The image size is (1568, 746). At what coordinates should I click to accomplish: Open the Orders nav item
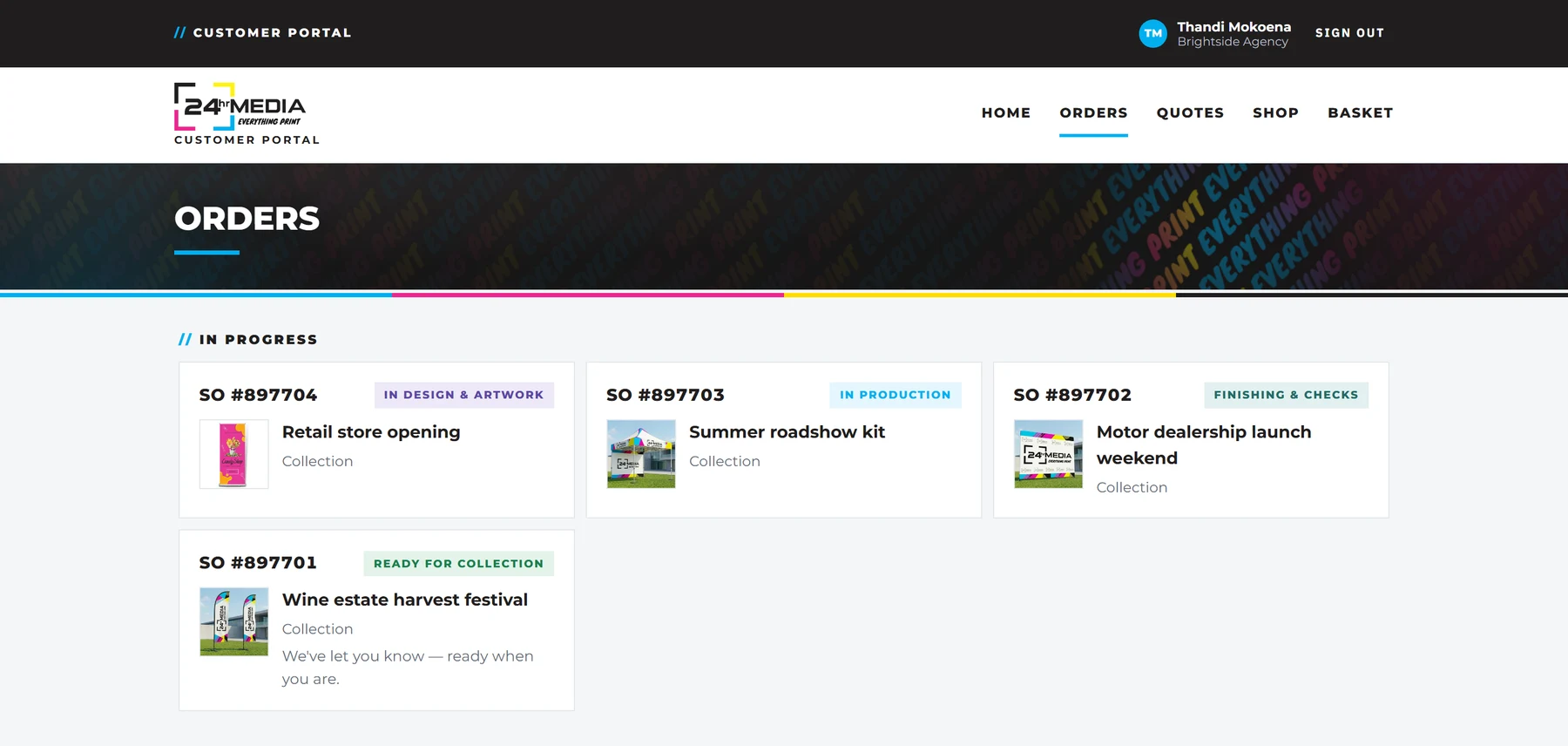tap(1093, 112)
